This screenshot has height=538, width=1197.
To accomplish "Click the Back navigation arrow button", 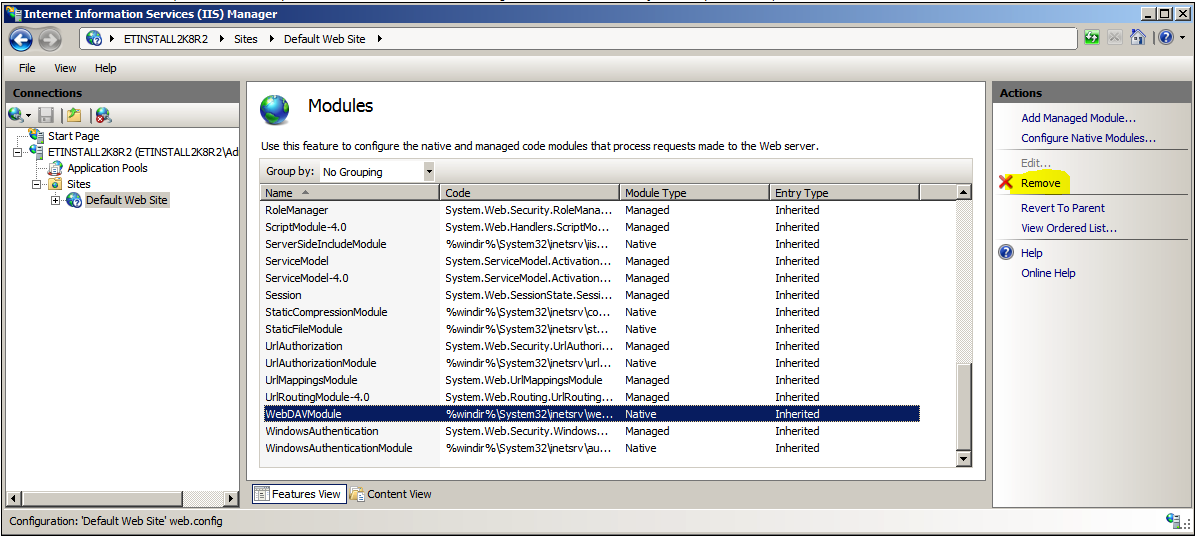I will [21, 39].
